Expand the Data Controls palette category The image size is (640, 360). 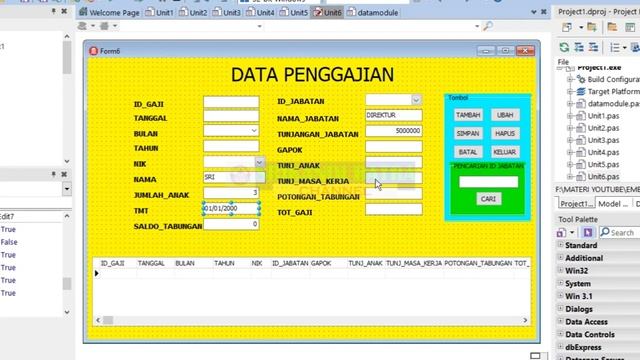click(560, 334)
